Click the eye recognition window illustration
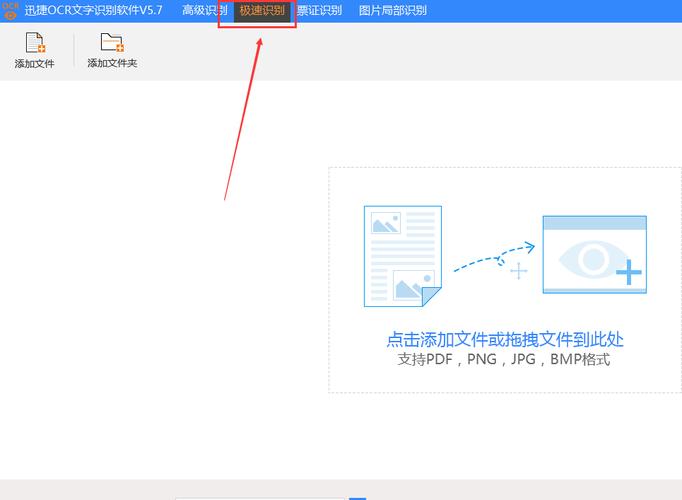 [595, 255]
